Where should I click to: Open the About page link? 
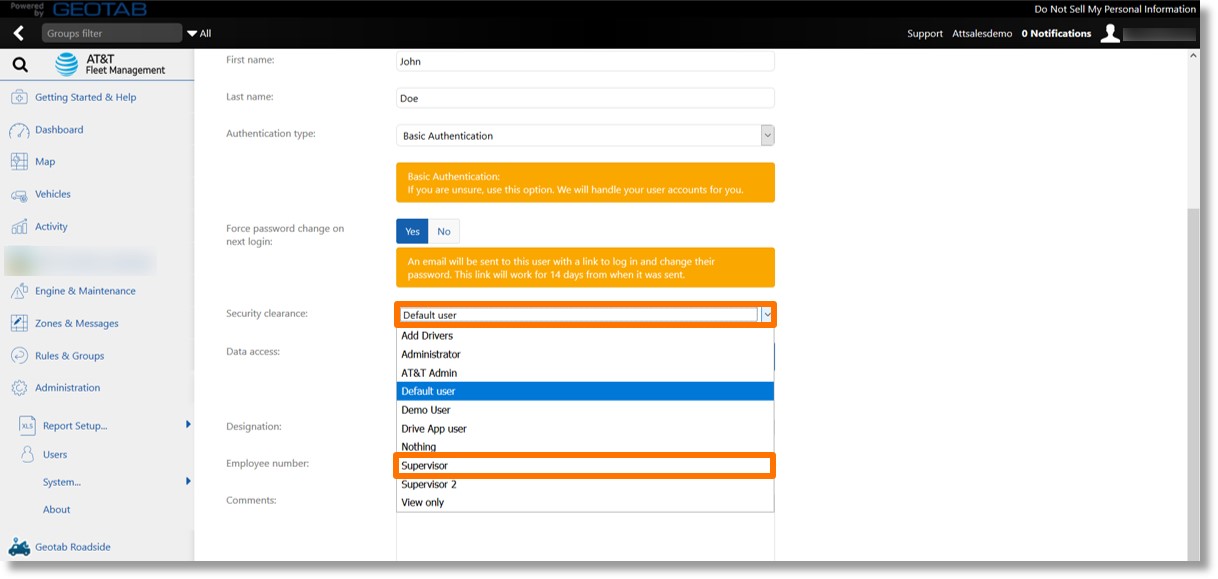tap(57, 510)
